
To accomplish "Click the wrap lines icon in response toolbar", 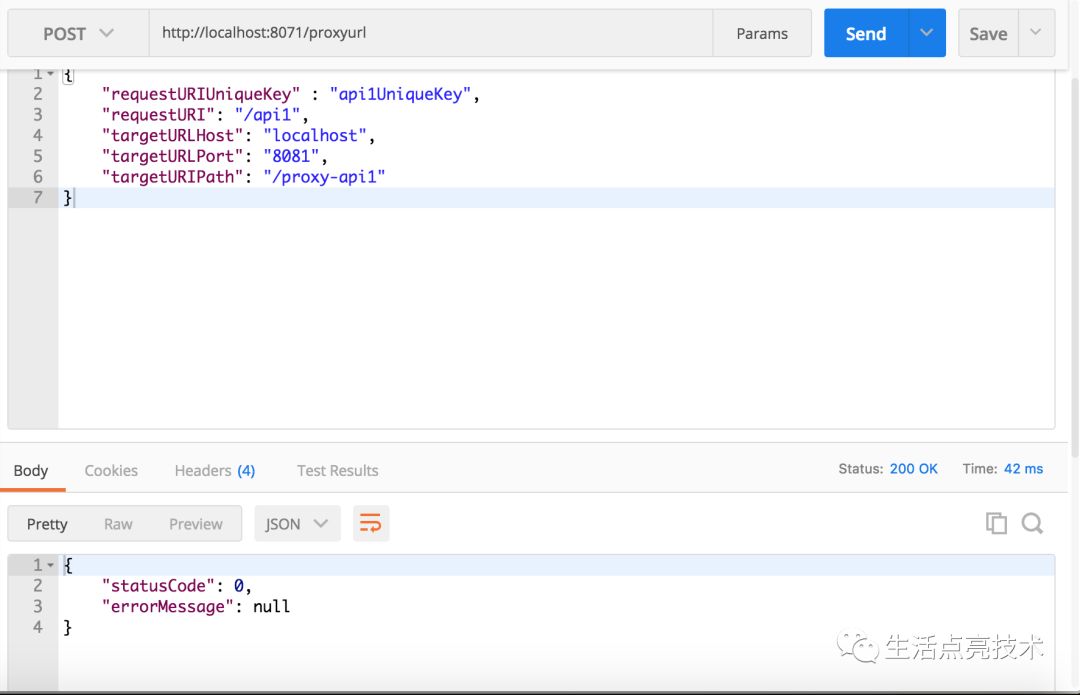I will pyautogui.click(x=371, y=523).
